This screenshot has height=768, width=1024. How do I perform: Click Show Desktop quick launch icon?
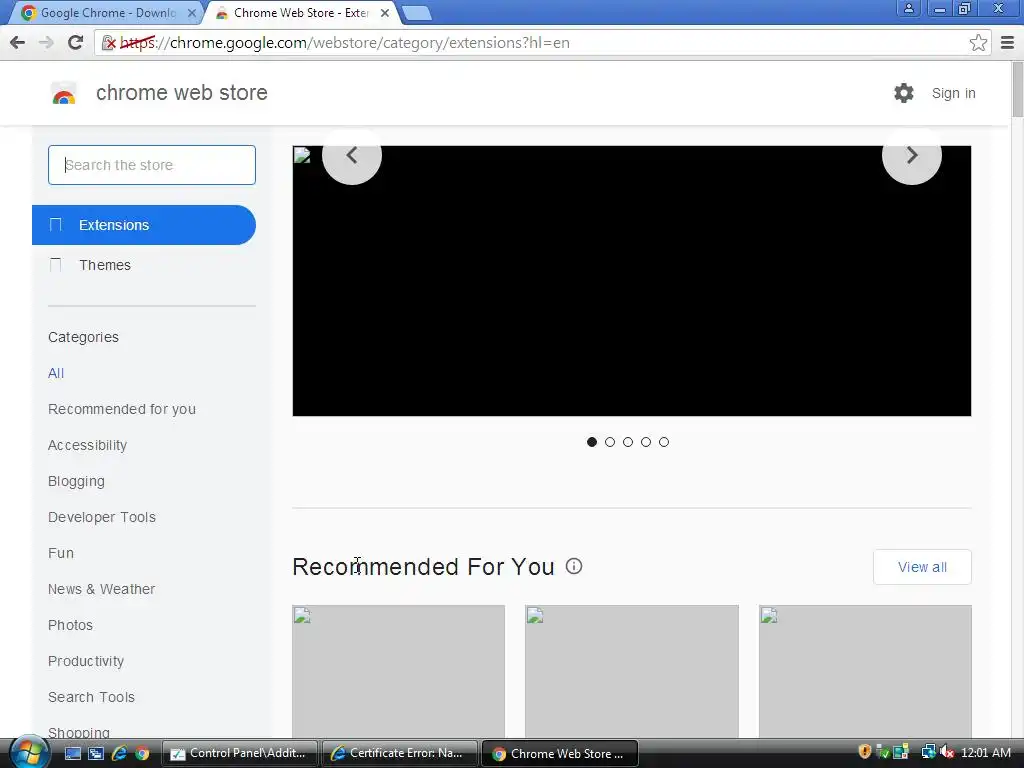pos(72,754)
